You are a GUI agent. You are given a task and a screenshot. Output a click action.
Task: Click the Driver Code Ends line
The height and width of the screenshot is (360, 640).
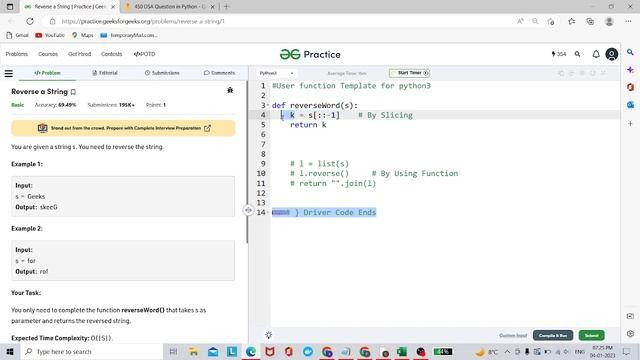click(x=324, y=213)
